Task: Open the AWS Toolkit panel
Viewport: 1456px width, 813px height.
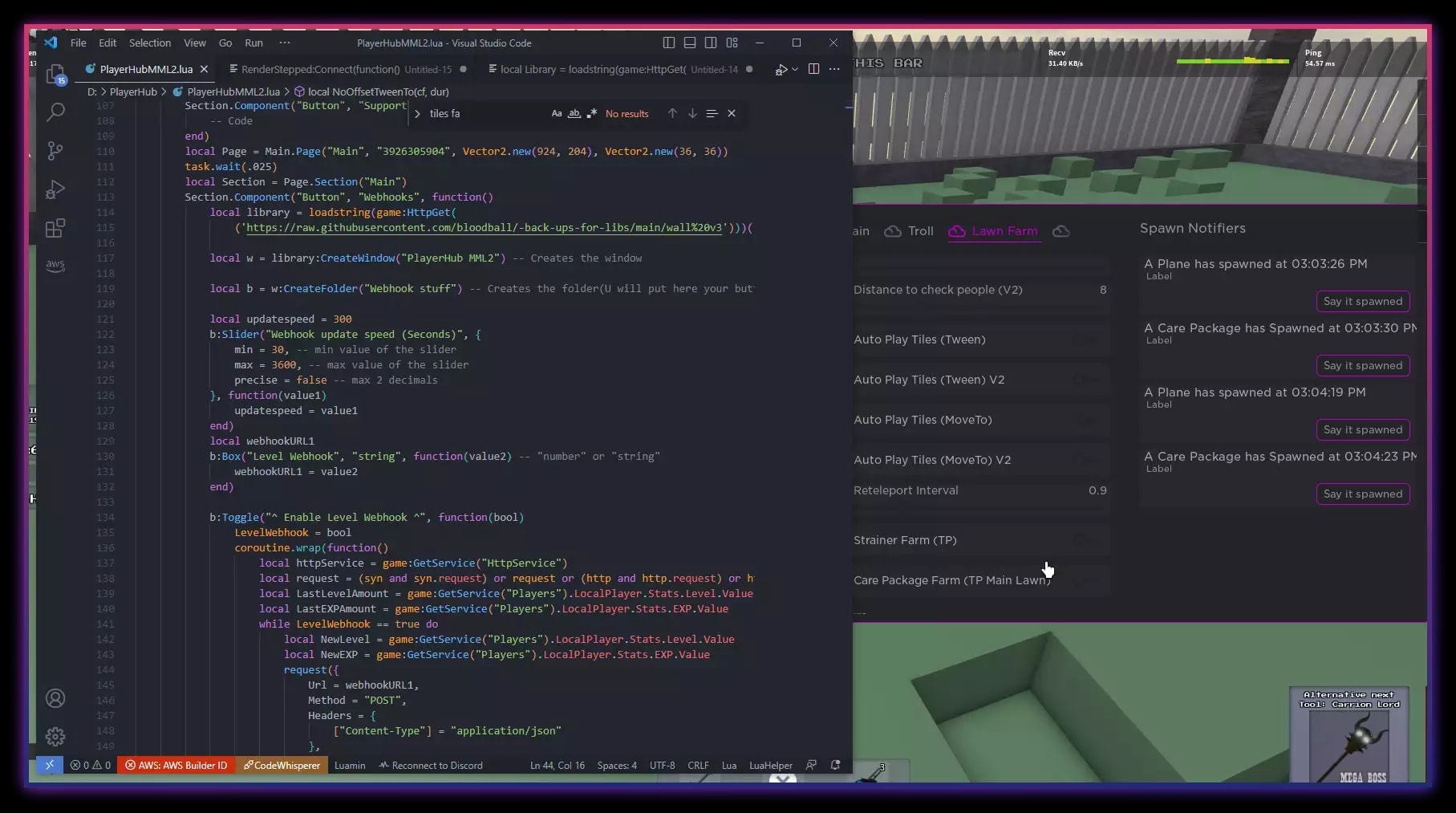Action: click(x=55, y=266)
